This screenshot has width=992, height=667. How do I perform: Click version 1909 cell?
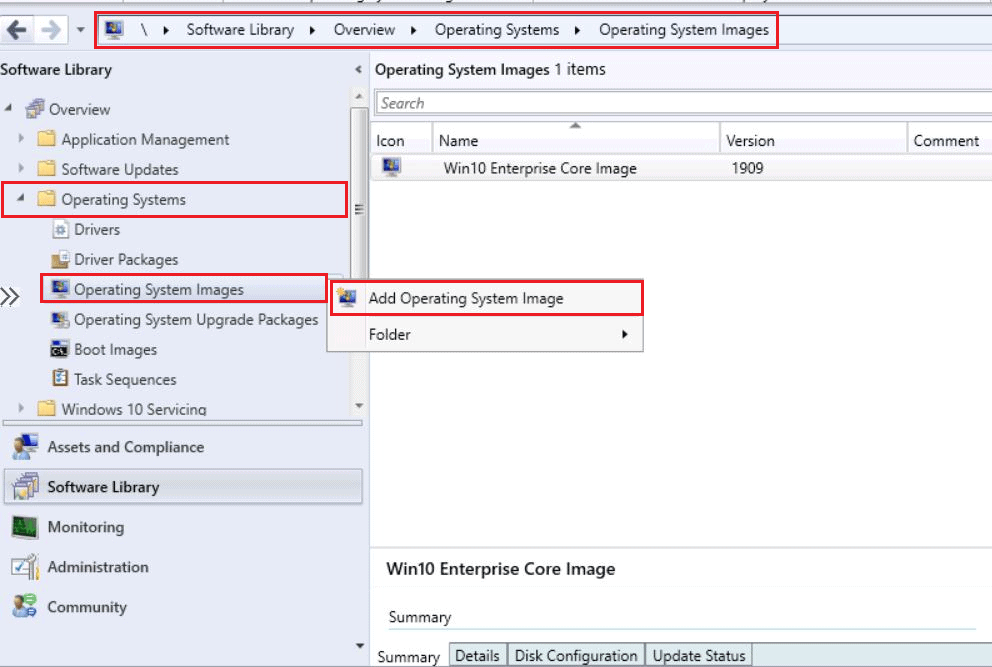coord(747,168)
